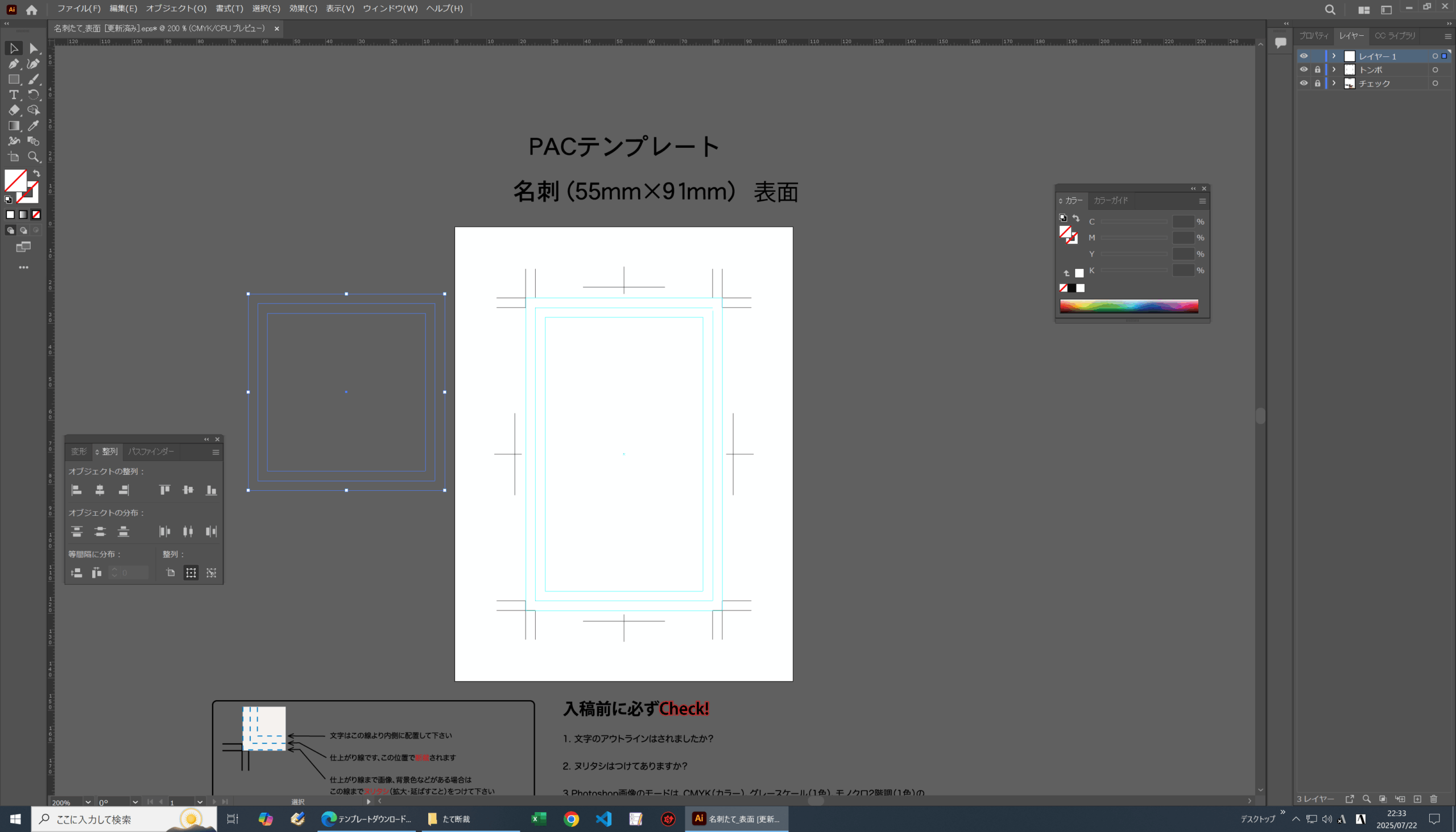Select the Type tool
The width and height of the screenshot is (1456, 832).
click(x=14, y=95)
